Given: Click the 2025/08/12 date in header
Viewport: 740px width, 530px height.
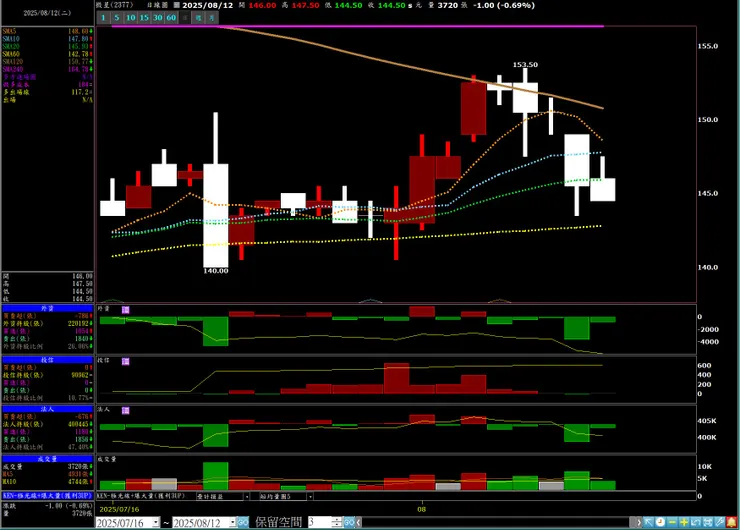Looking at the screenshot, I should point(208,5).
